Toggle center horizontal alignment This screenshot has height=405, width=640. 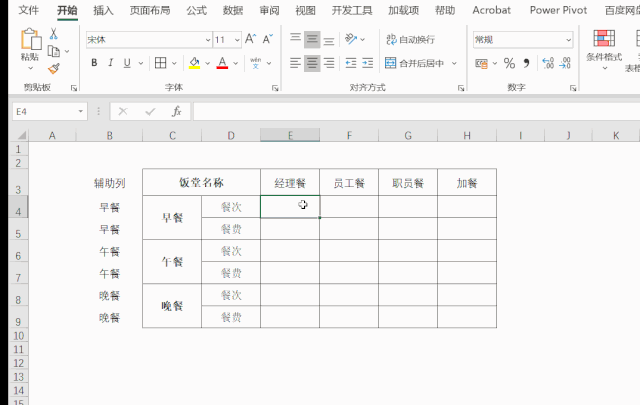312,63
